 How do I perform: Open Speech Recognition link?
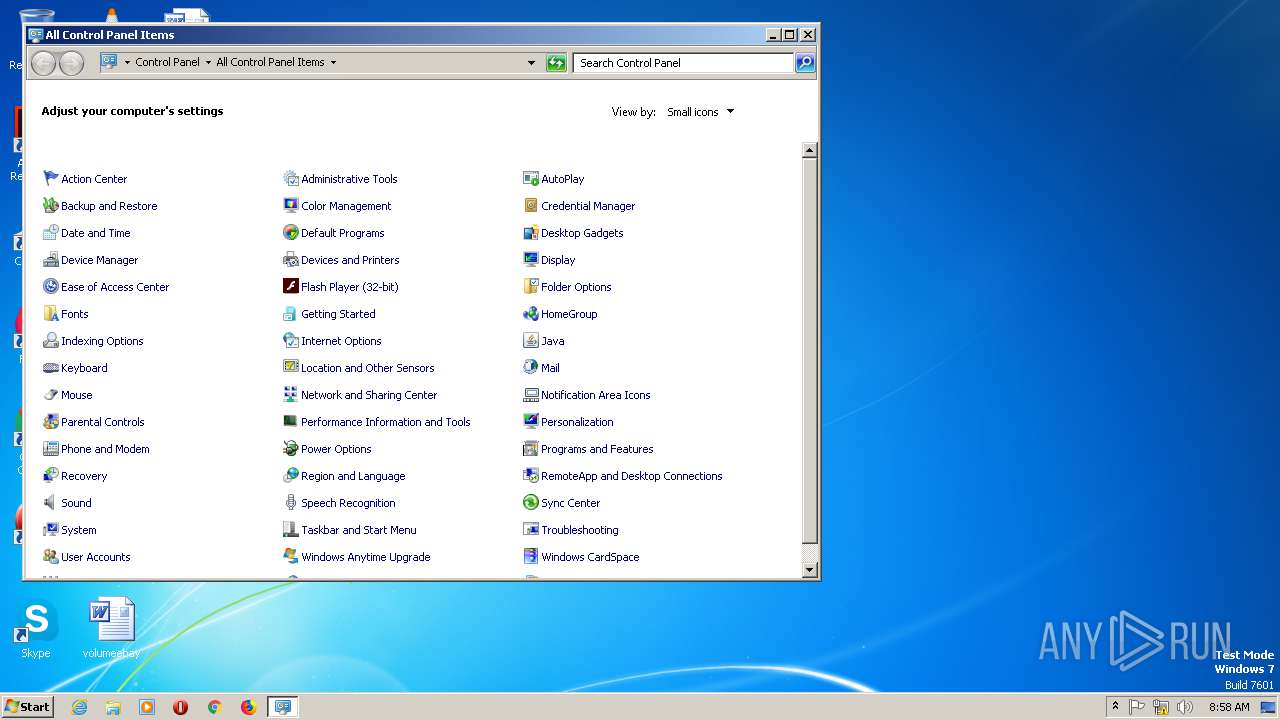coord(348,503)
